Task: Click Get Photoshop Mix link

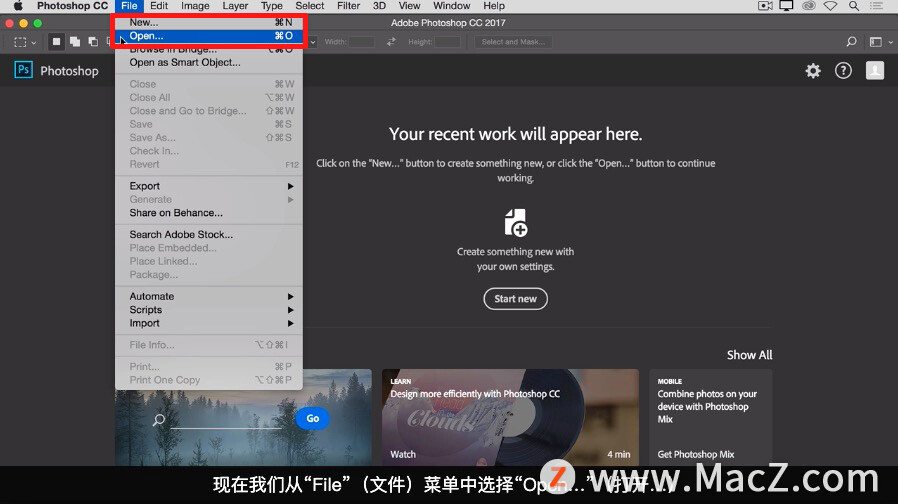Action: [x=695, y=454]
